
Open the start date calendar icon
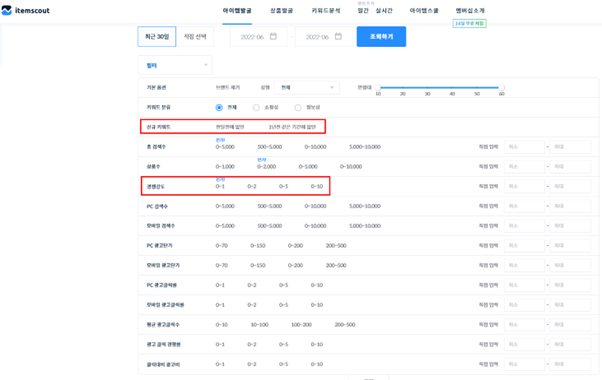(273, 36)
